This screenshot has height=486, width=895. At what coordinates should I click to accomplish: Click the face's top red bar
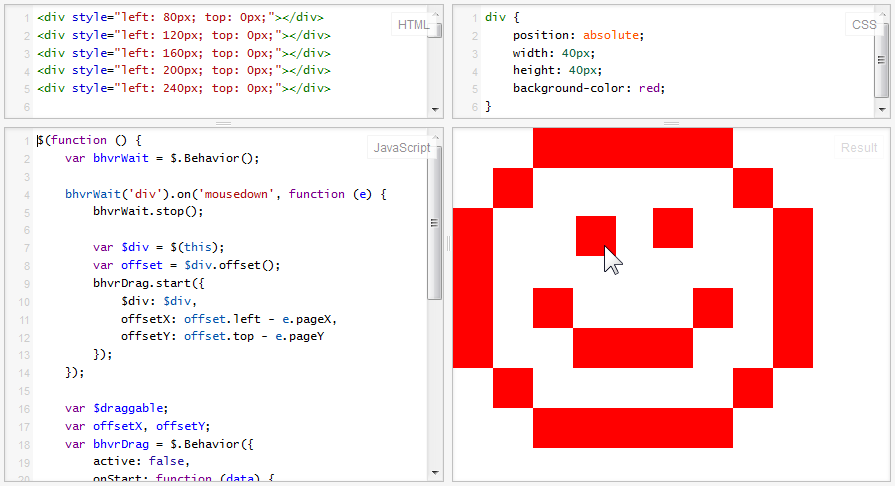633,148
